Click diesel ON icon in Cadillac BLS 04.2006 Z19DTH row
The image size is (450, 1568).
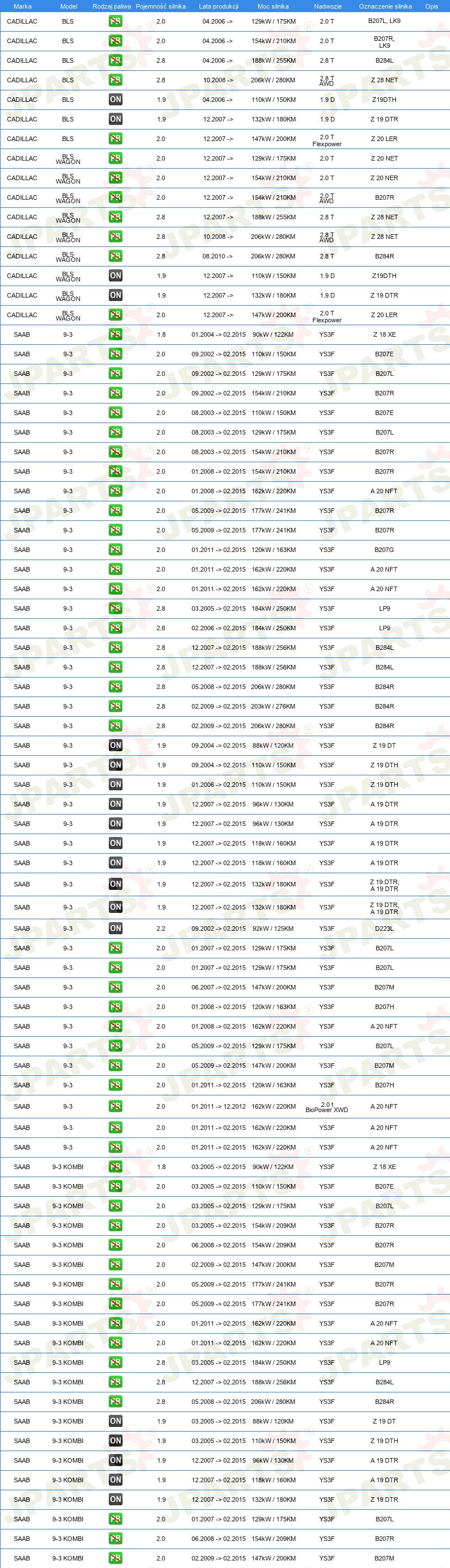(x=116, y=99)
